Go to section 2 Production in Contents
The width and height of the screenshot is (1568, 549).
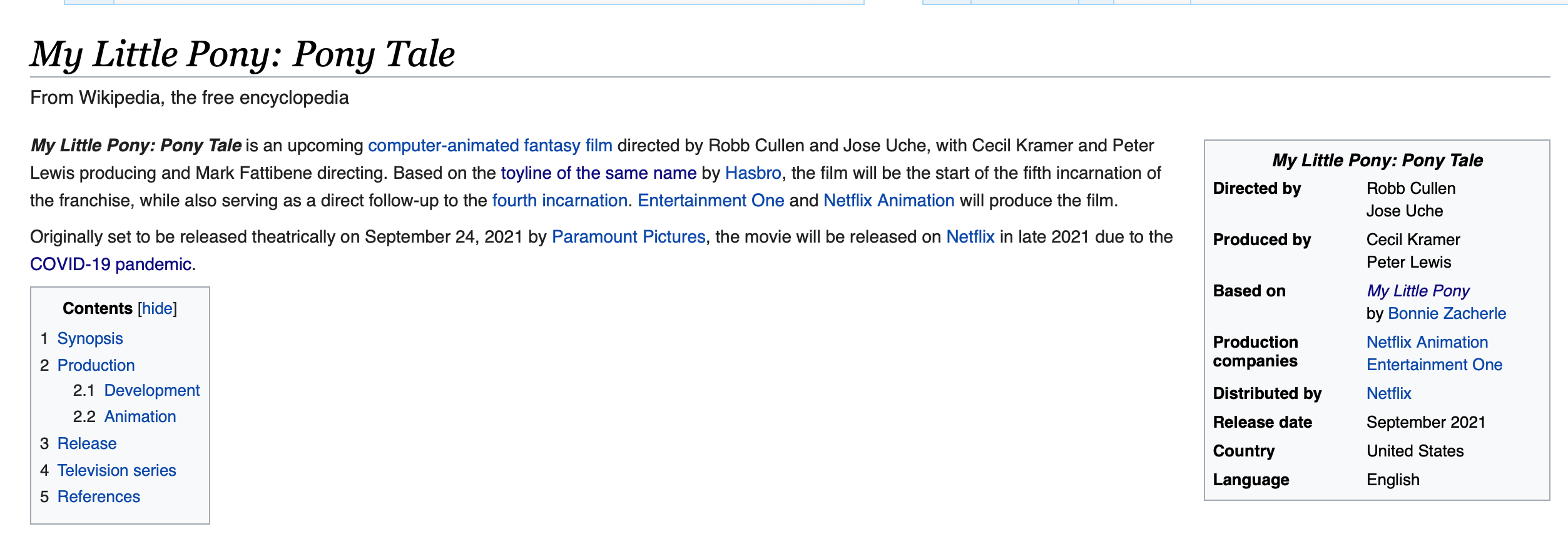coord(96,366)
